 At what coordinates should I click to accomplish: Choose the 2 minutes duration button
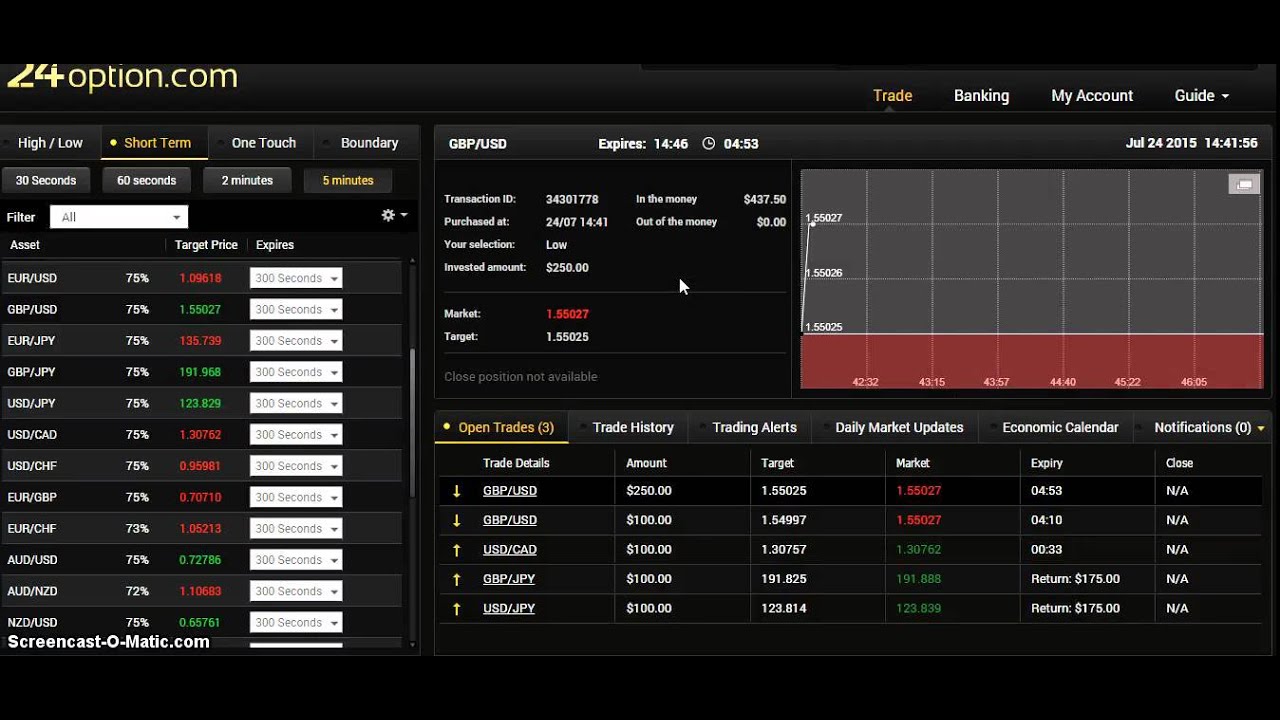point(247,181)
